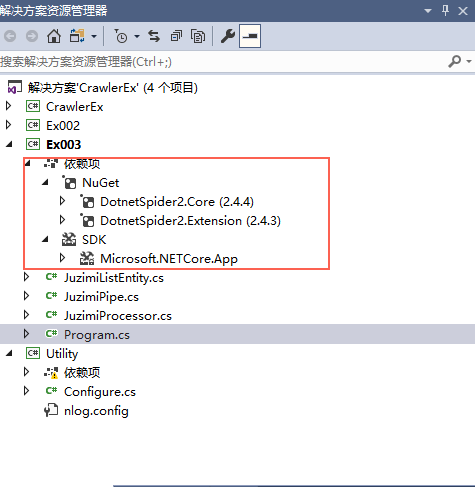
Task: Select the solution 'CrawlerEx' root node
Action: coord(113,88)
